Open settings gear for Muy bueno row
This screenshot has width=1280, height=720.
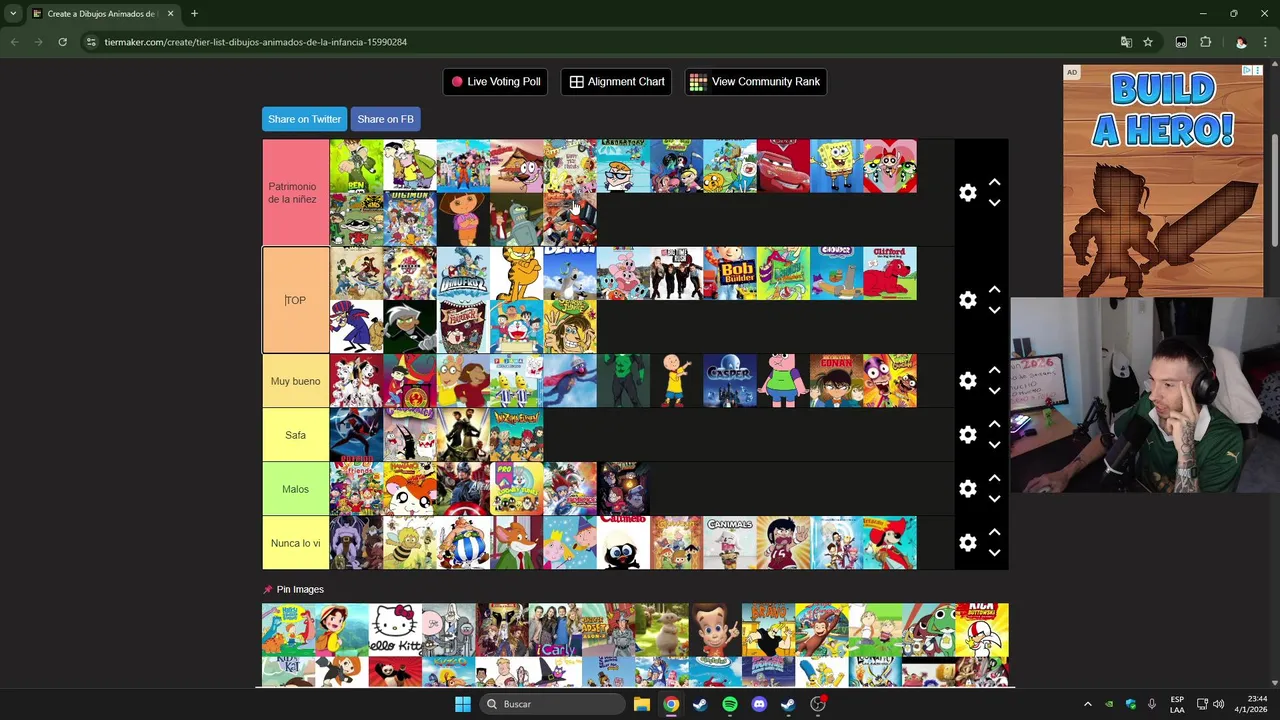[967, 381]
